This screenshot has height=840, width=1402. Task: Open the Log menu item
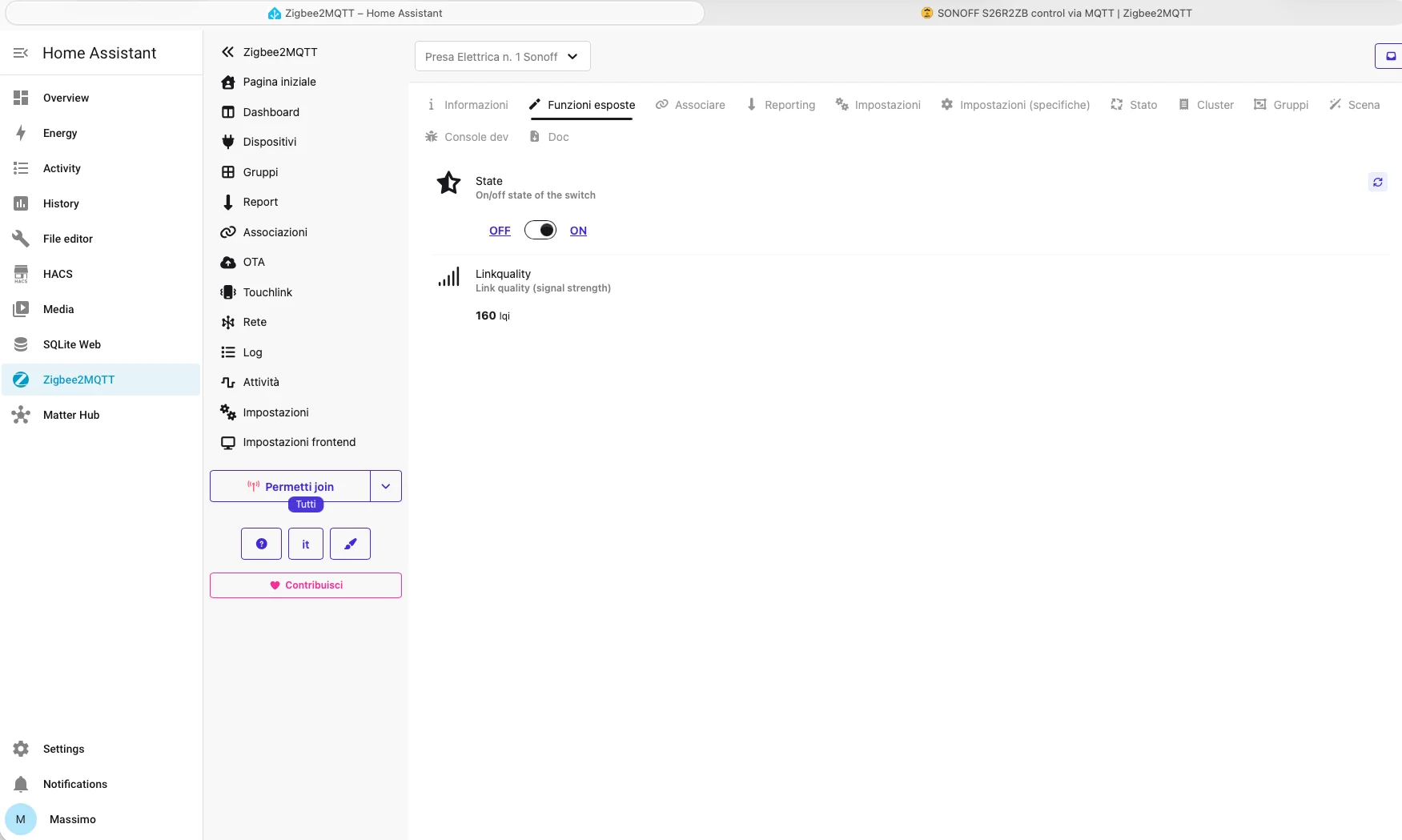252,352
